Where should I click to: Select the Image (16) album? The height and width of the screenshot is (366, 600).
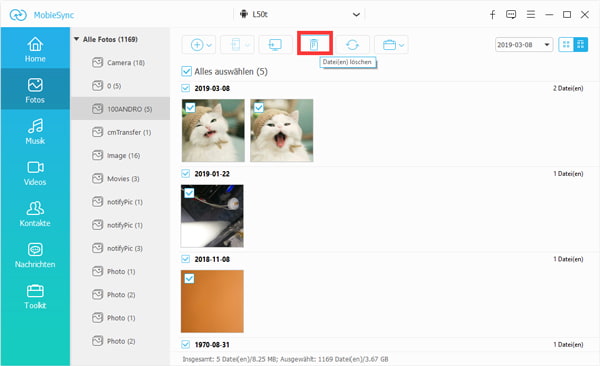pyautogui.click(x=120, y=155)
